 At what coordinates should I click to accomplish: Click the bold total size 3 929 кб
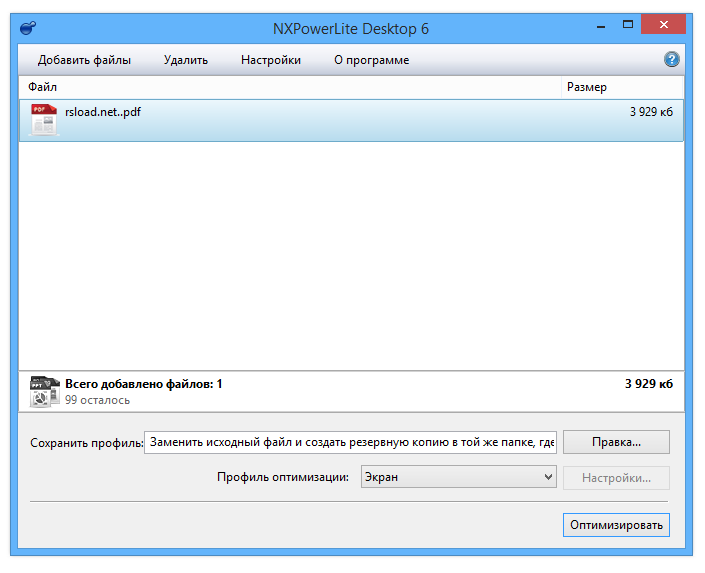pos(648,384)
